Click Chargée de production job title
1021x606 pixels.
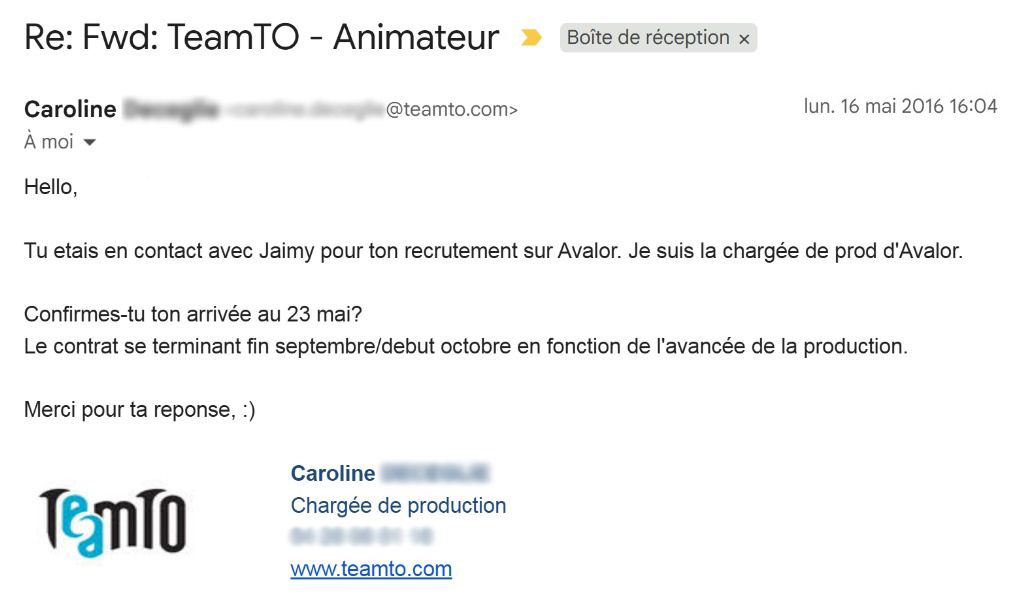[398, 505]
